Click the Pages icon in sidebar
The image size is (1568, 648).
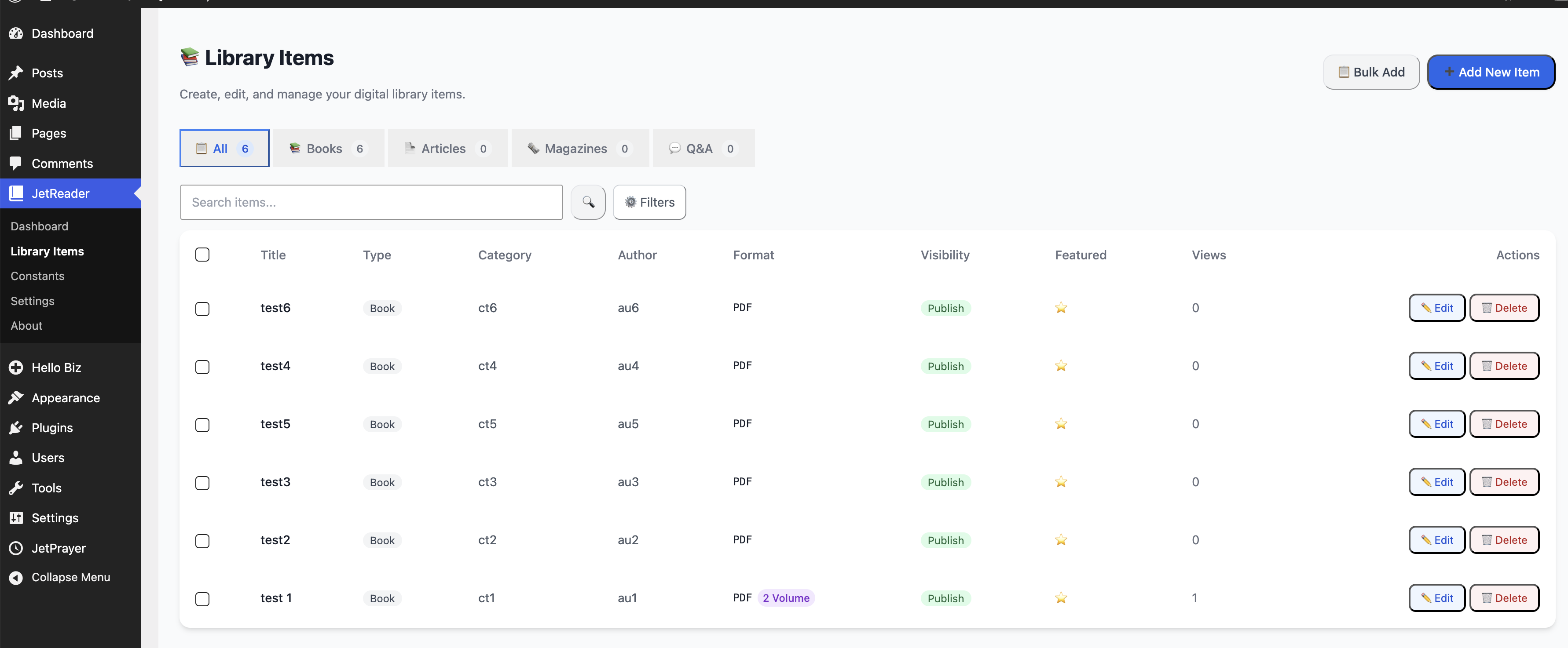click(x=16, y=133)
